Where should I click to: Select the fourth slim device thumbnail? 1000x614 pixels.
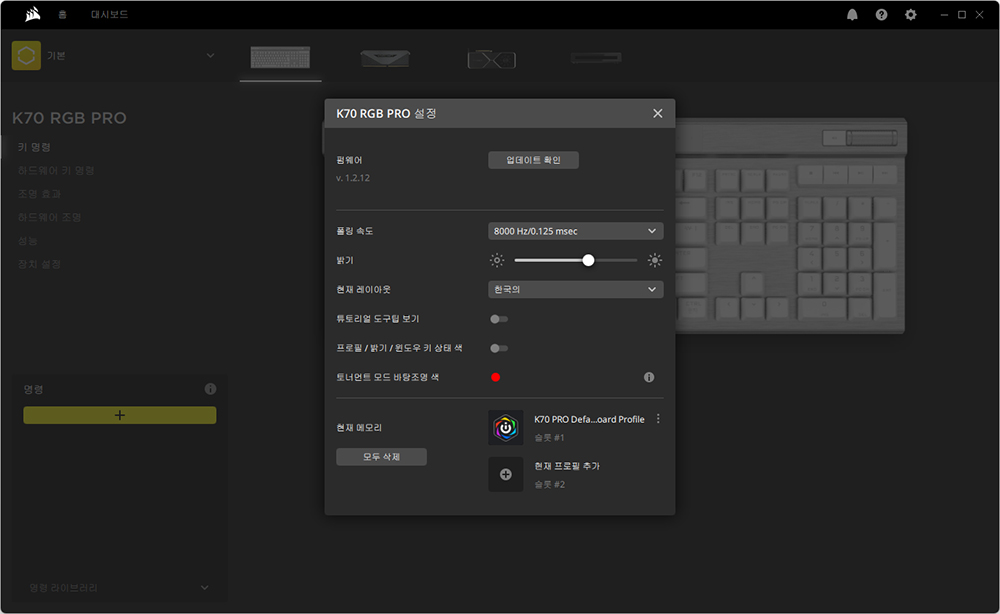pyautogui.click(x=596, y=58)
